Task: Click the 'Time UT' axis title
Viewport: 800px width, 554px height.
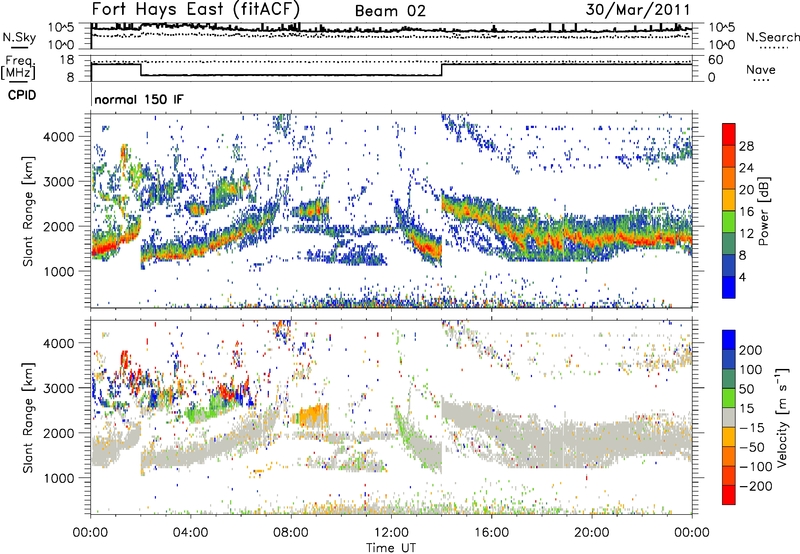Action: pos(391,548)
